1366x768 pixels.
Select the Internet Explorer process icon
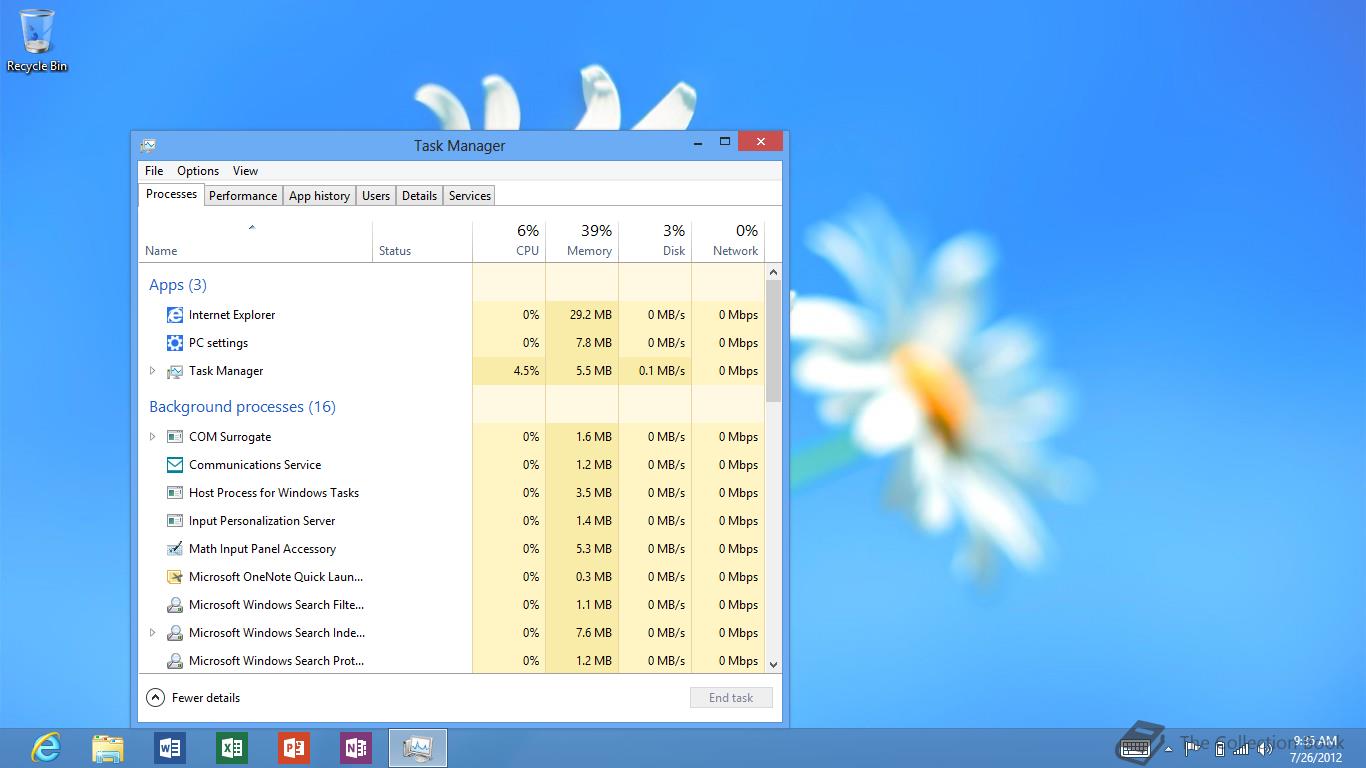175,315
